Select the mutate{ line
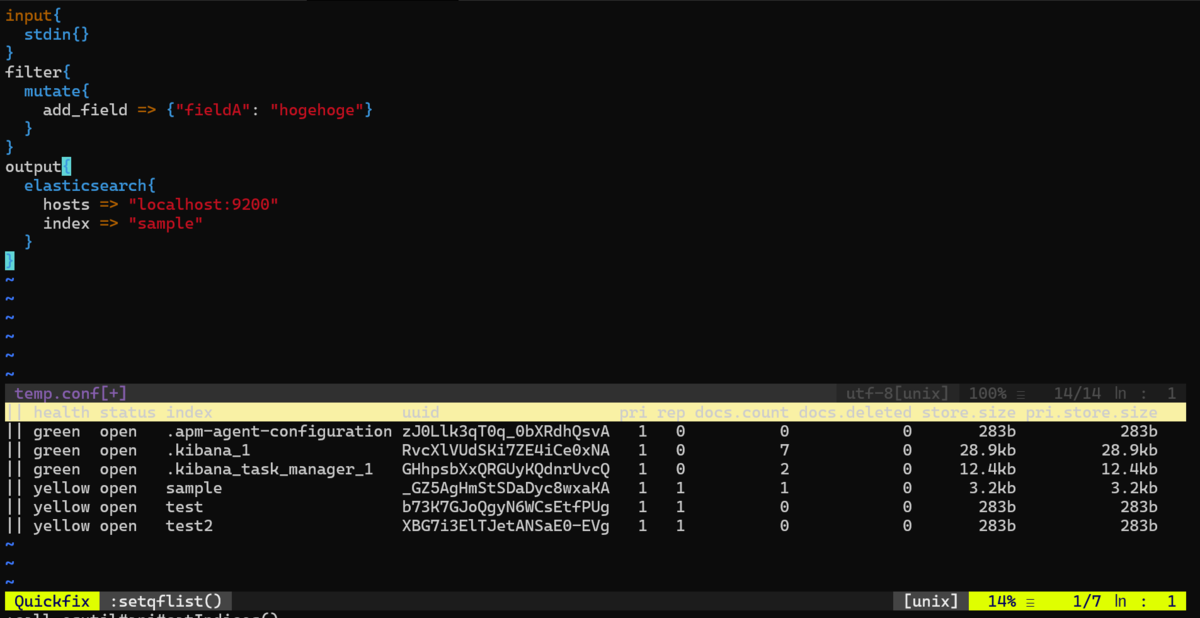The image size is (1200, 618). pos(58,91)
